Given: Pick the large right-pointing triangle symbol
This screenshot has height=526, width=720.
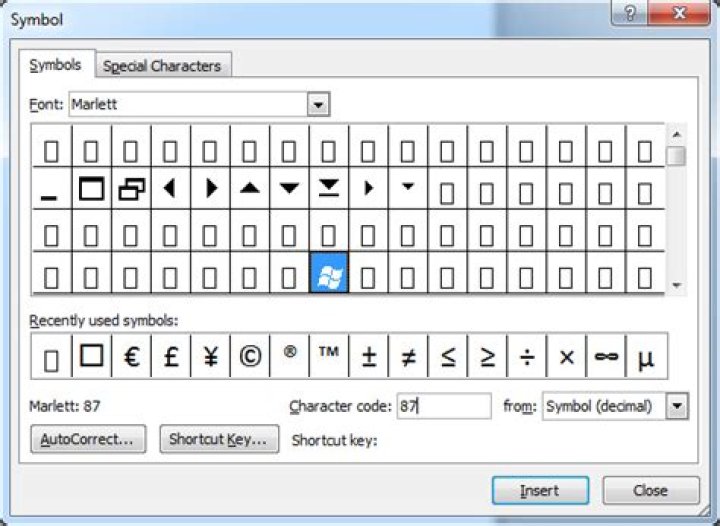Looking at the screenshot, I should point(210,188).
